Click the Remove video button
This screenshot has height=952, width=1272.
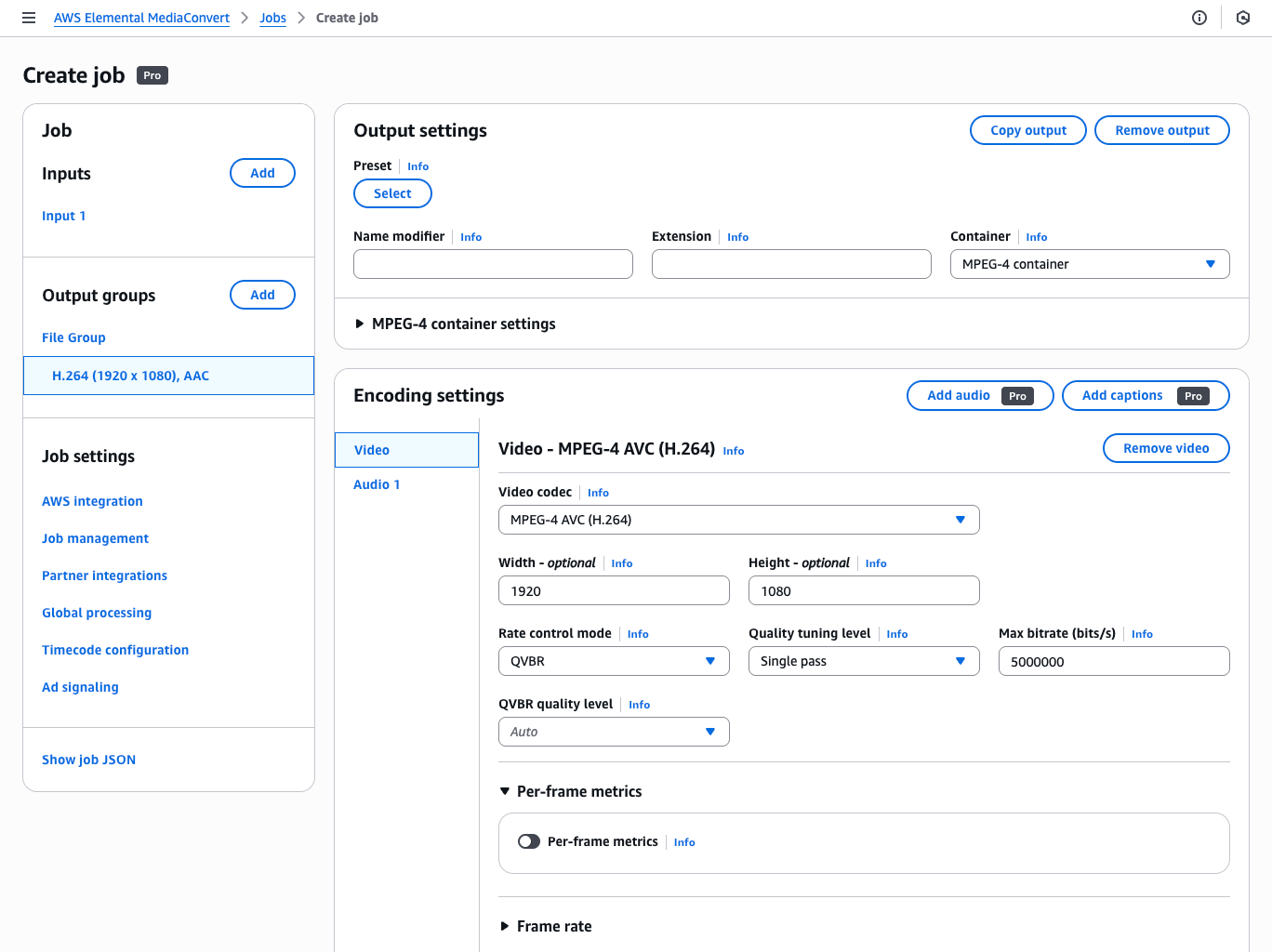click(1166, 448)
